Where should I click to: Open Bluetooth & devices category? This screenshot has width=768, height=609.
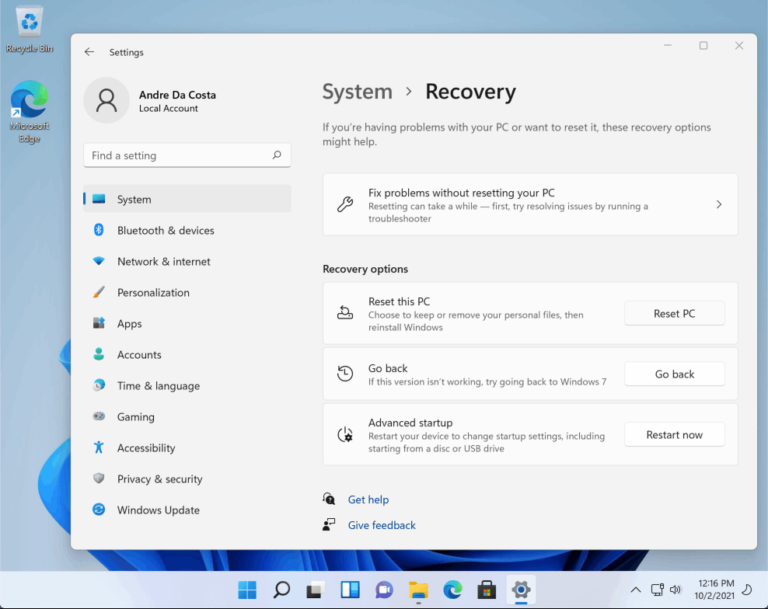(188, 230)
